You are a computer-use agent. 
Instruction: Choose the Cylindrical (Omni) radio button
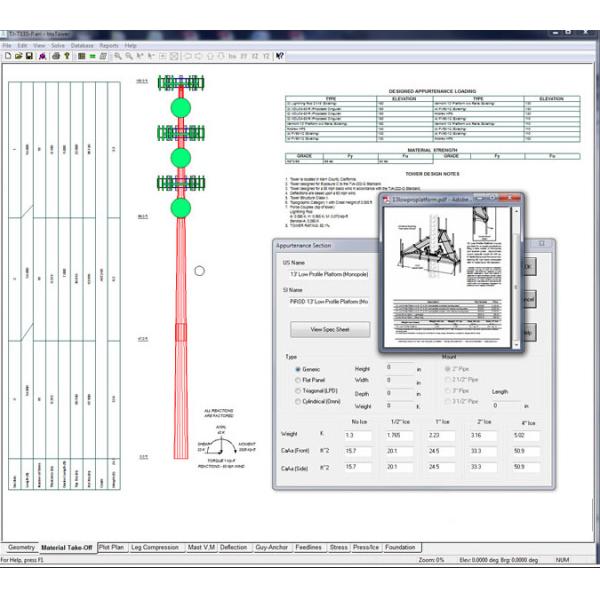click(298, 403)
